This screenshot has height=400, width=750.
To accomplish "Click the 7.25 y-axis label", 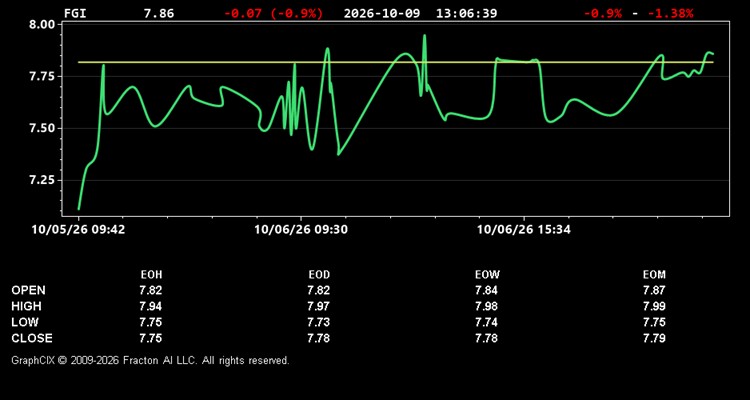I will tap(44, 180).
